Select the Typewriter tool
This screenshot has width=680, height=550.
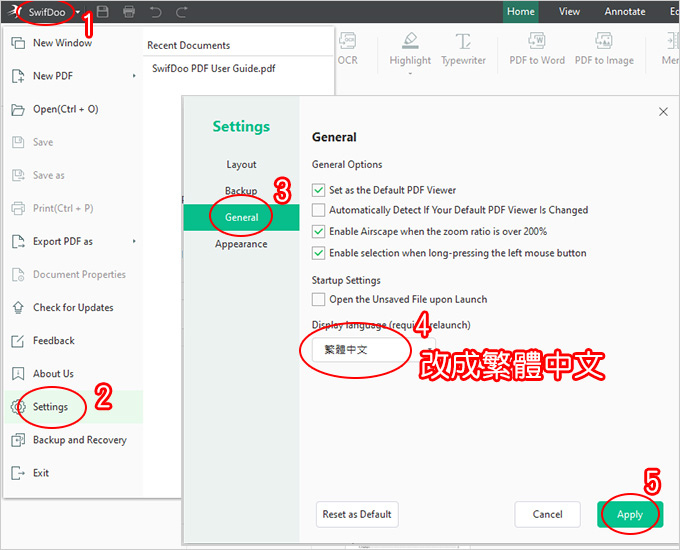463,49
